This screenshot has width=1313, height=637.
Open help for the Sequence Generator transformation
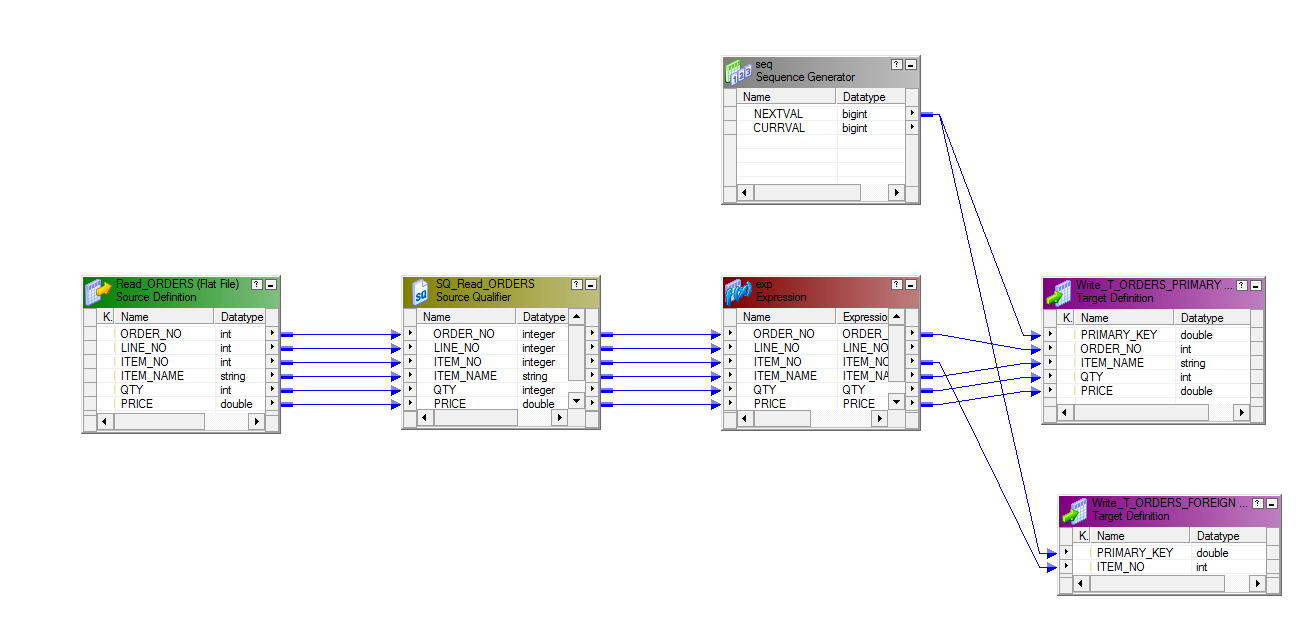[x=897, y=64]
